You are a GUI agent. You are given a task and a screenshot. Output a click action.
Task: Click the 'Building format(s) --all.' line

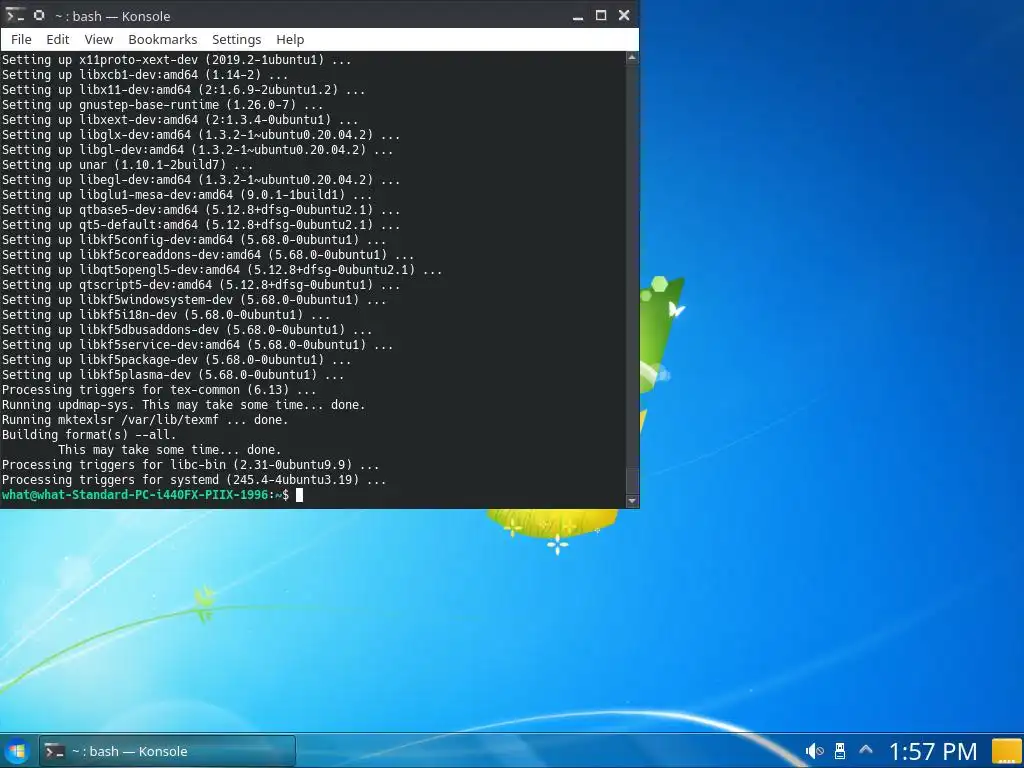pyautogui.click(x=89, y=435)
